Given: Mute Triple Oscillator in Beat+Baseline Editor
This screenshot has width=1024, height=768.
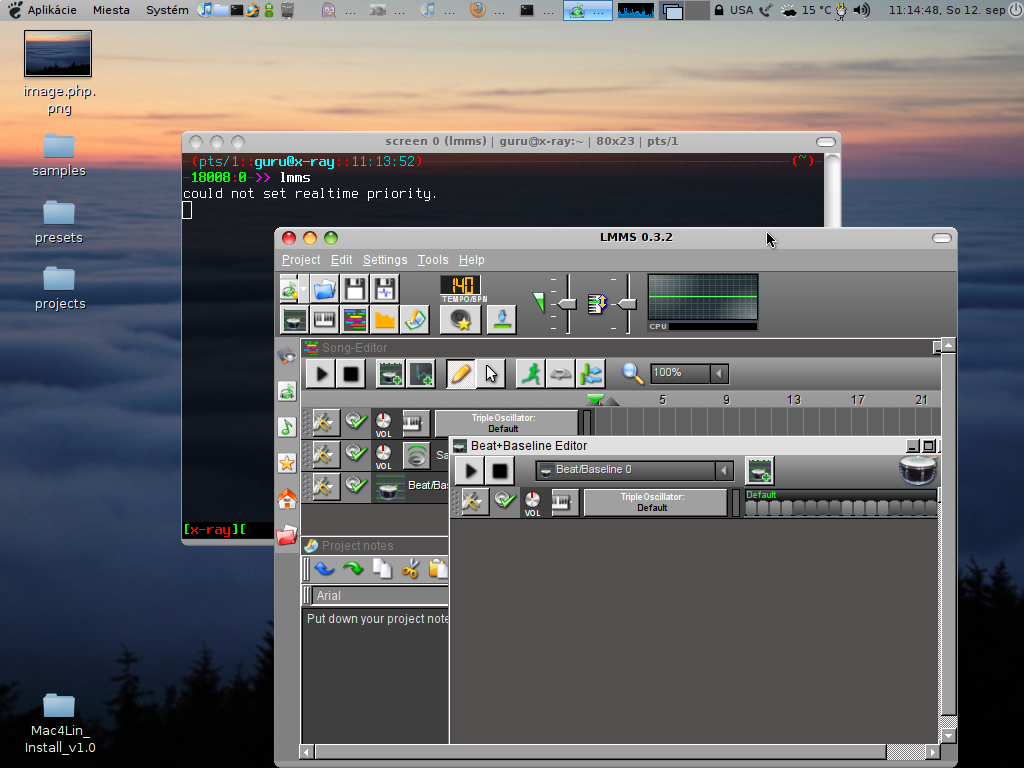Looking at the screenshot, I should click(x=505, y=500).
